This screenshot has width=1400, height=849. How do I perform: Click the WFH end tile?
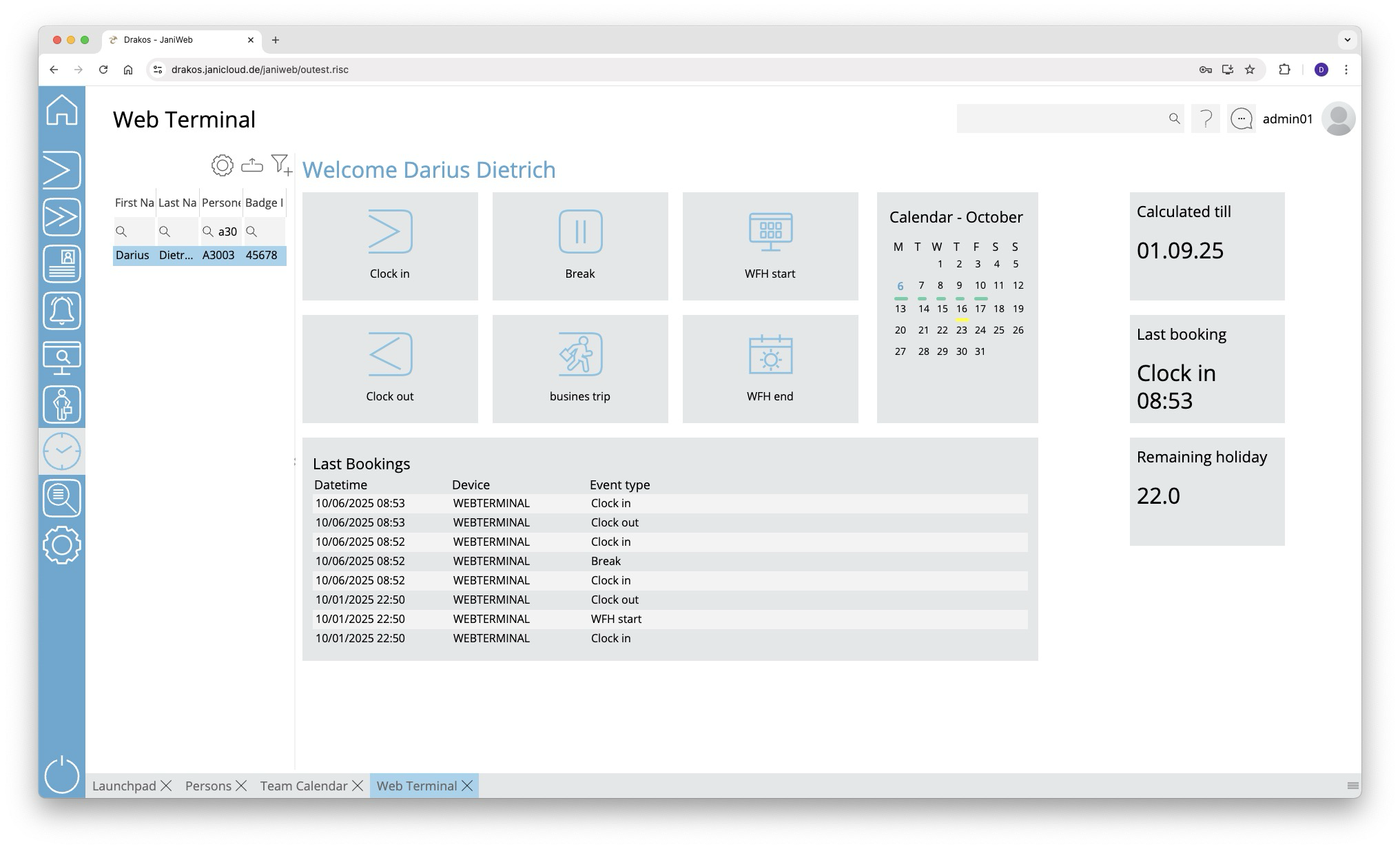coord(770,369)
